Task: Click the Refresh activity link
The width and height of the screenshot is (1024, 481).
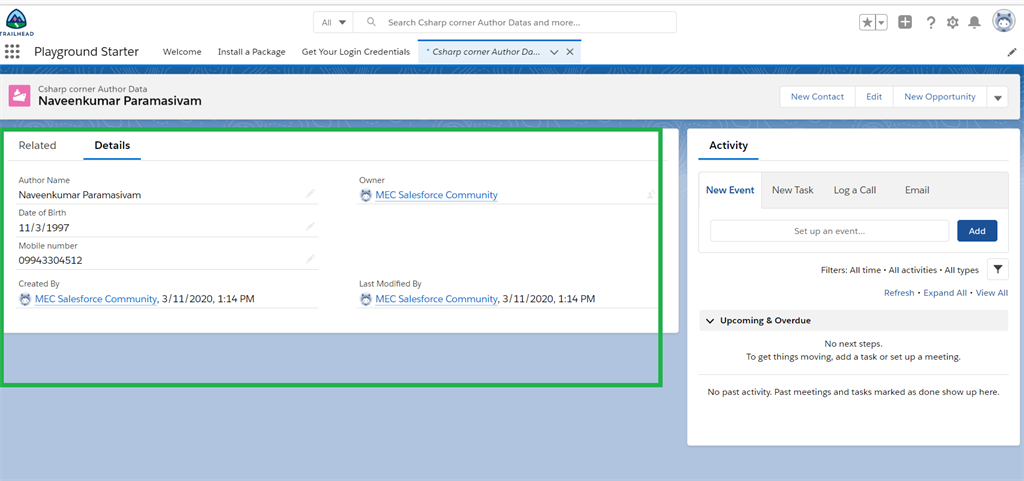Action: tap(899, 293)
